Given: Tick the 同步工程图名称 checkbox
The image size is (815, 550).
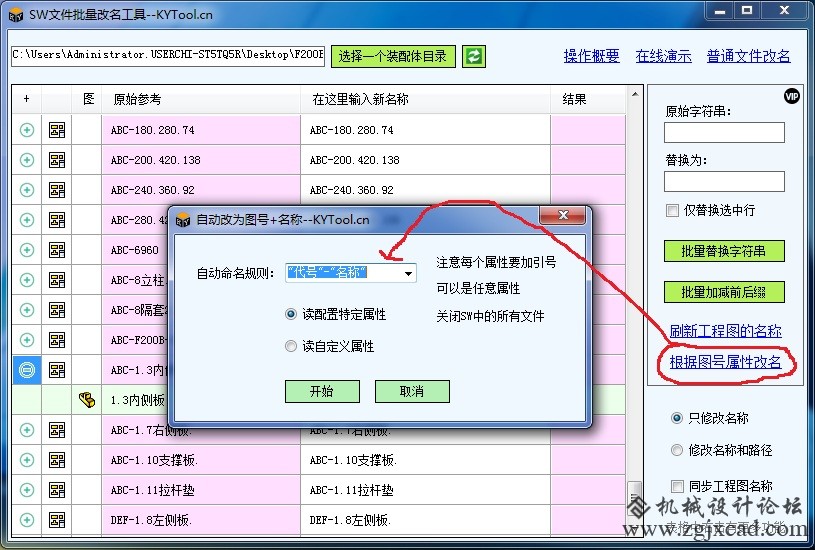Looking at the screenshot, I should 677,487.
